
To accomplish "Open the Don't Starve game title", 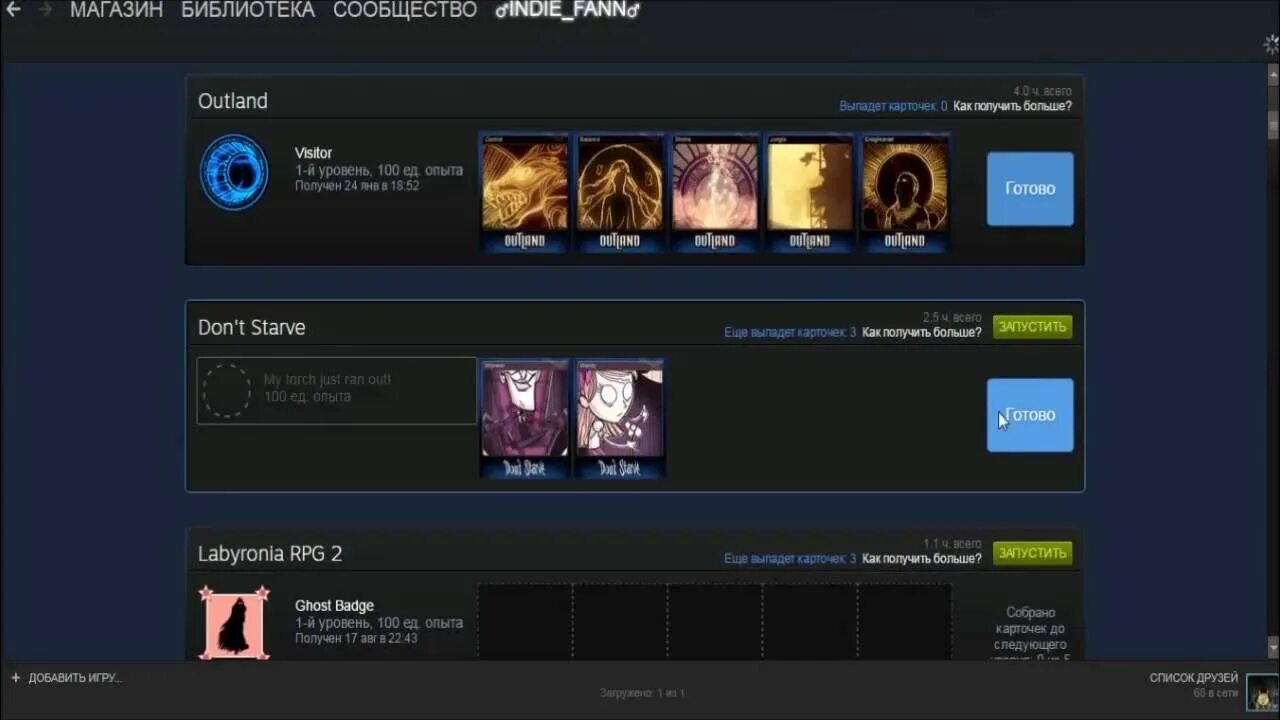I will tap(252, 328).
